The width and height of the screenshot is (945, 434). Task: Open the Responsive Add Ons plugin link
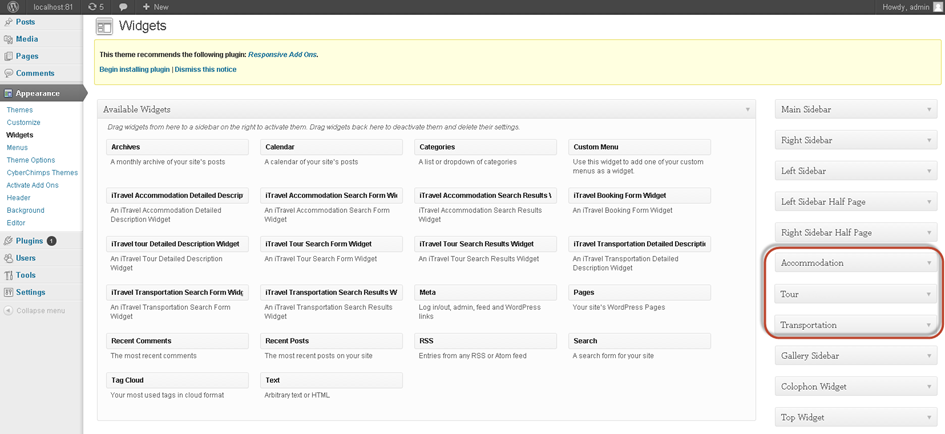282,54
